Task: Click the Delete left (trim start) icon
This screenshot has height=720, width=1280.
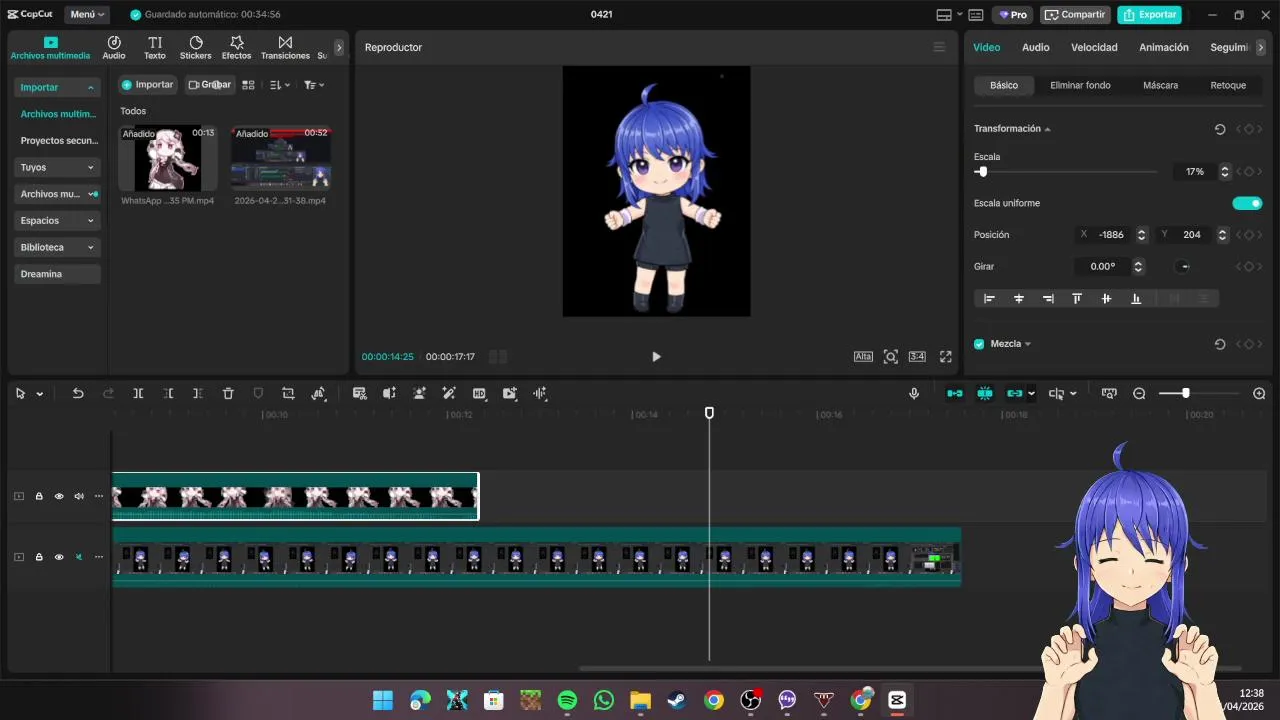Action: pyautogui.click(x=168, y=394)
